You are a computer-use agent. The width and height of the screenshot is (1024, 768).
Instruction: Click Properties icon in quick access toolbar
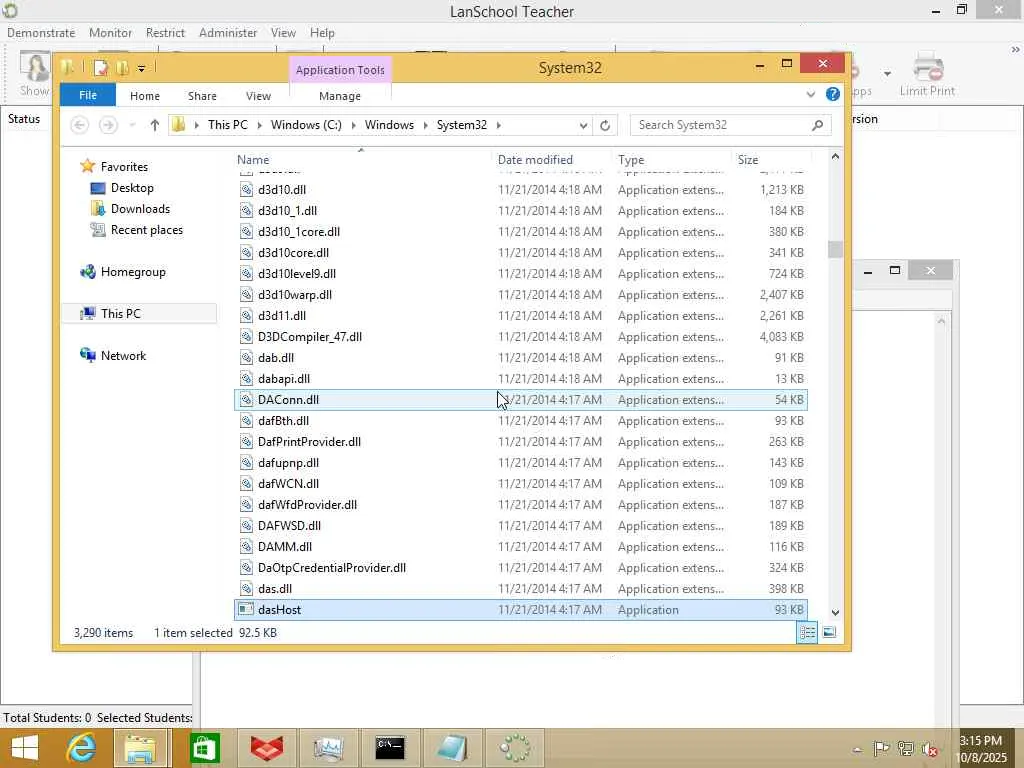pyautogui.click(x=100, y=67)
